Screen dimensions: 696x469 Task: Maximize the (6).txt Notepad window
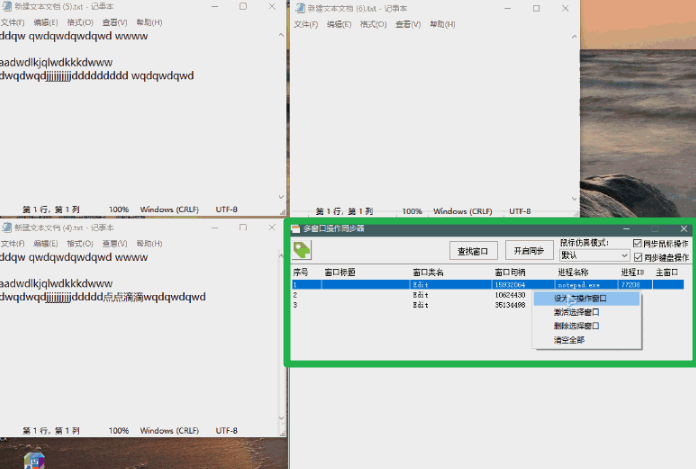536,8
